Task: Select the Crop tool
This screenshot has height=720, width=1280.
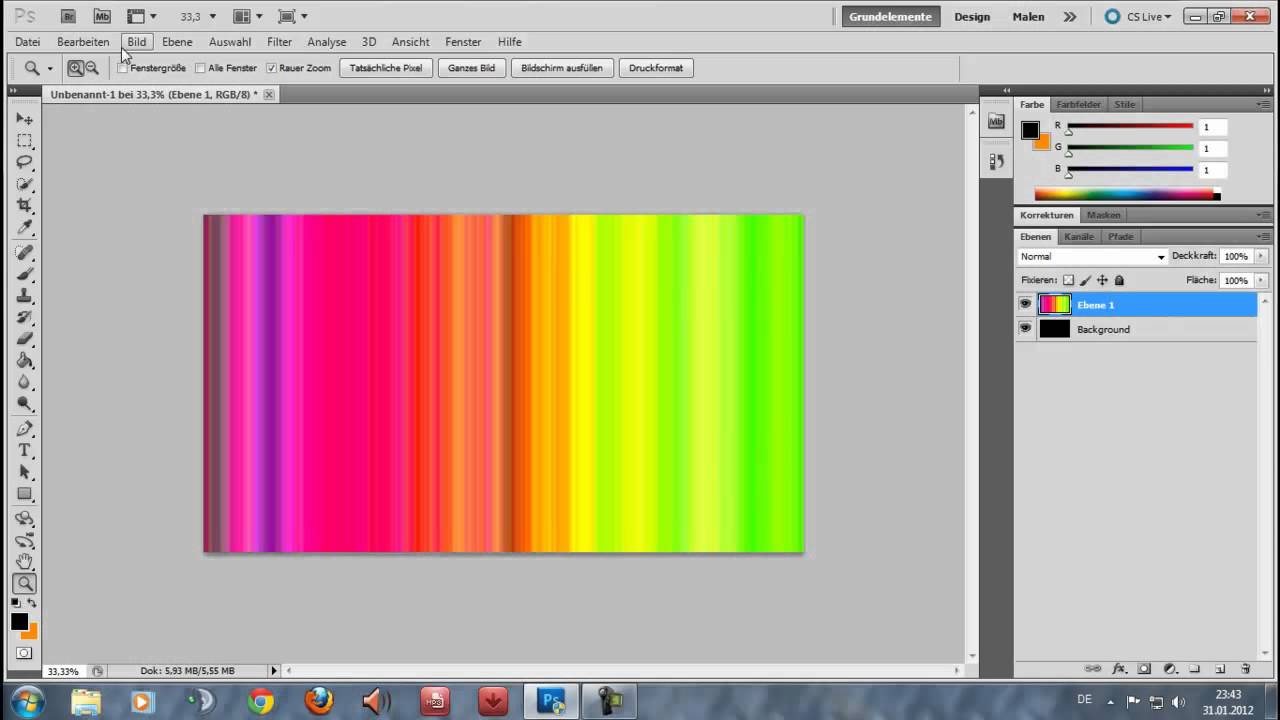Action: point(25,206)
